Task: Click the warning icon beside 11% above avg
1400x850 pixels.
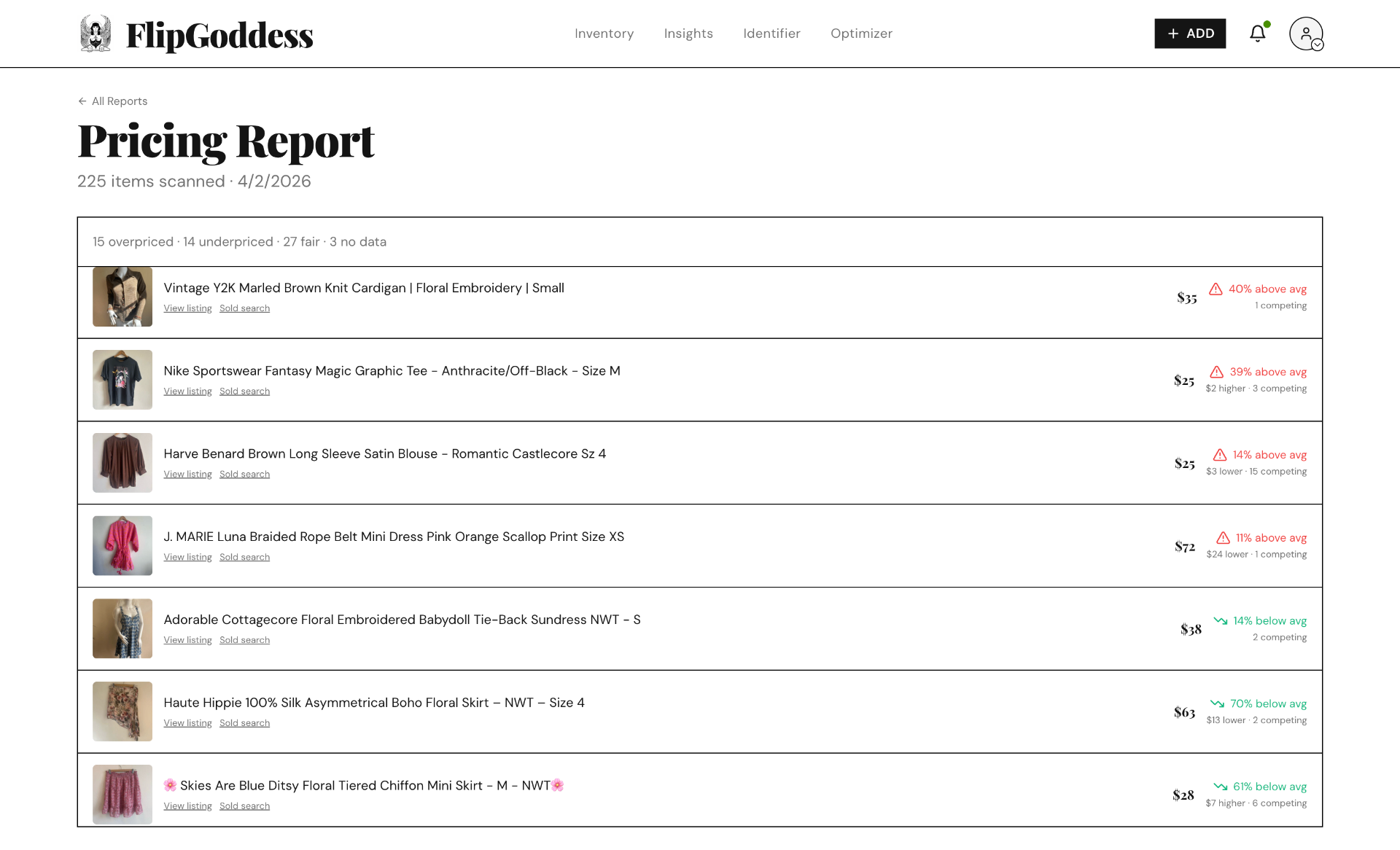Action: point(1223,538)
